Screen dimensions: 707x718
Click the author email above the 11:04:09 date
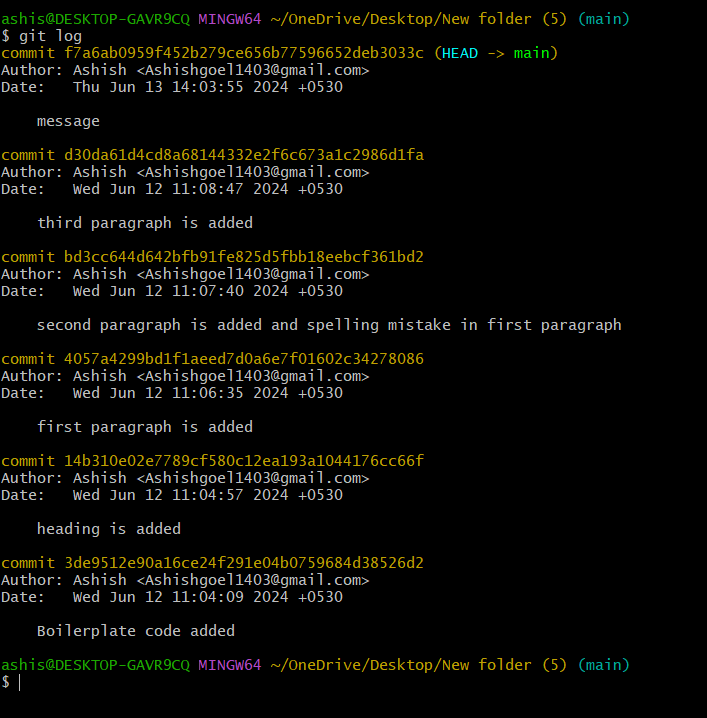click(252, 580)
